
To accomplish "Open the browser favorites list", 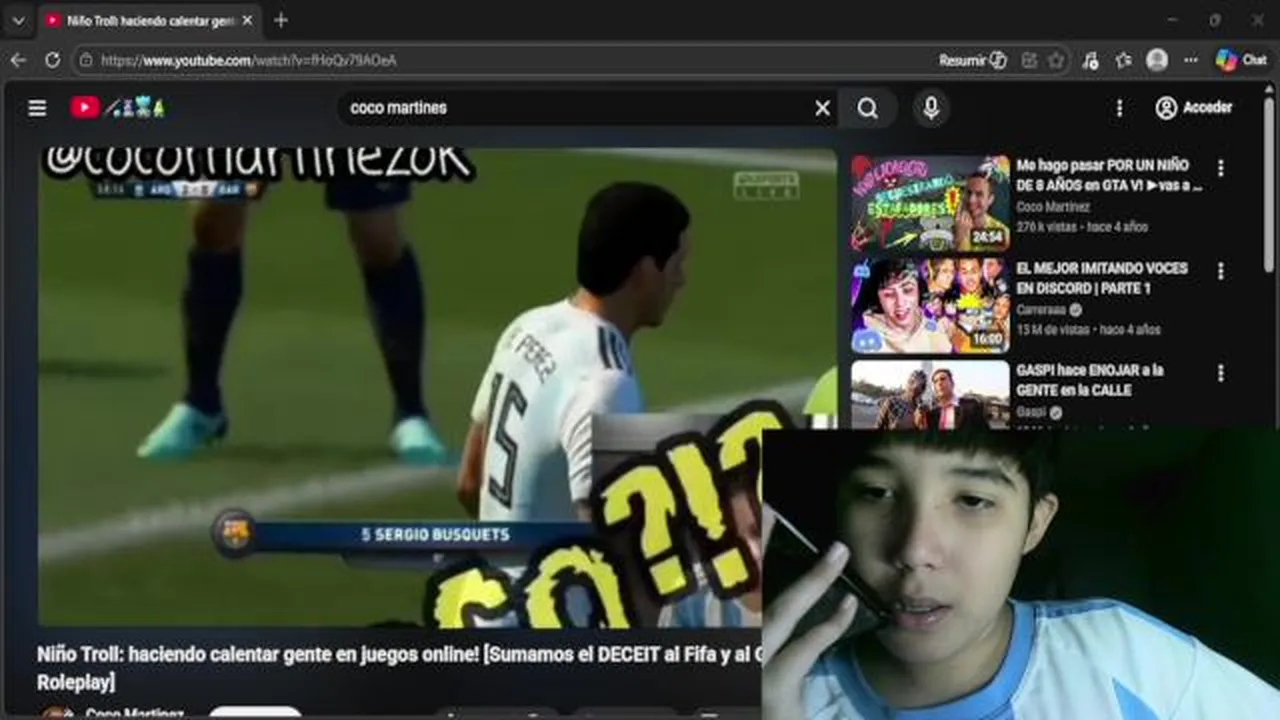I will [x=1123, y=60].
